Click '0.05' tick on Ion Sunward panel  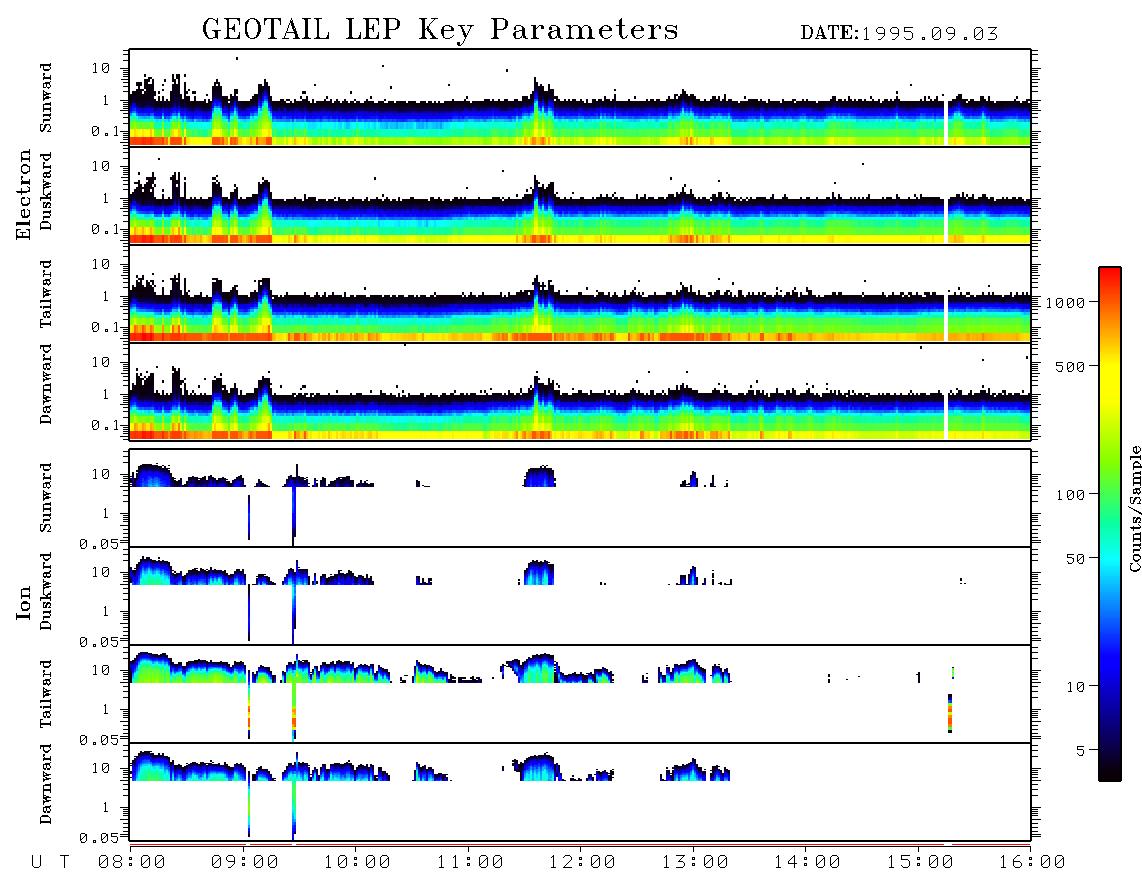99,544
